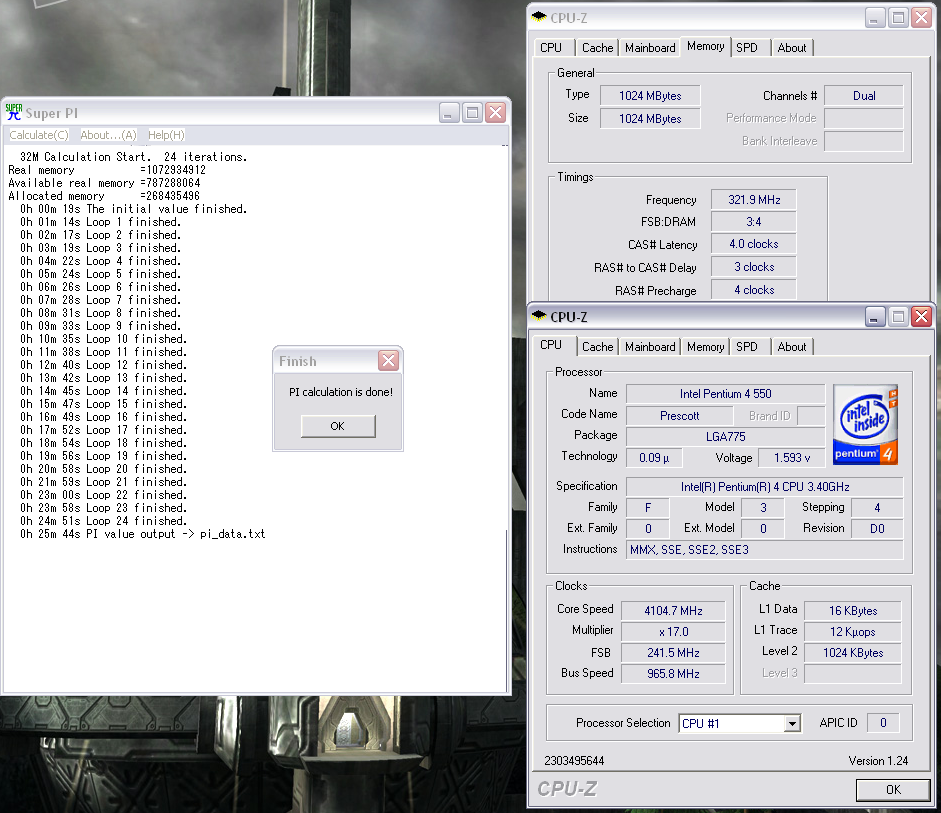The image size is (941, 813).
Task: Click the Voltage value '1.593 v'
Action: pos(792,458)
